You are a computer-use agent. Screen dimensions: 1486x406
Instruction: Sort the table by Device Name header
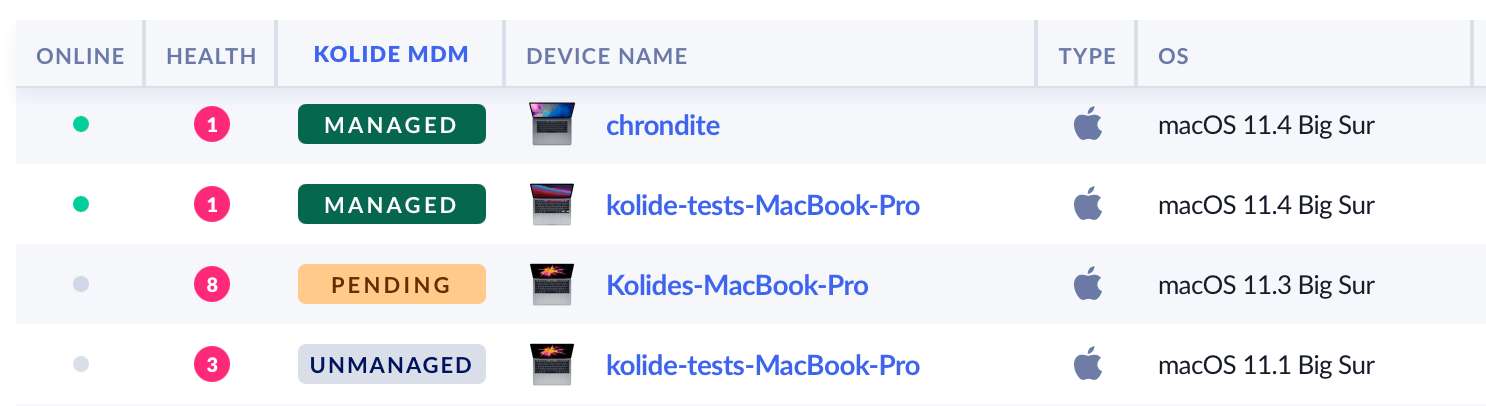click(607, 56)
